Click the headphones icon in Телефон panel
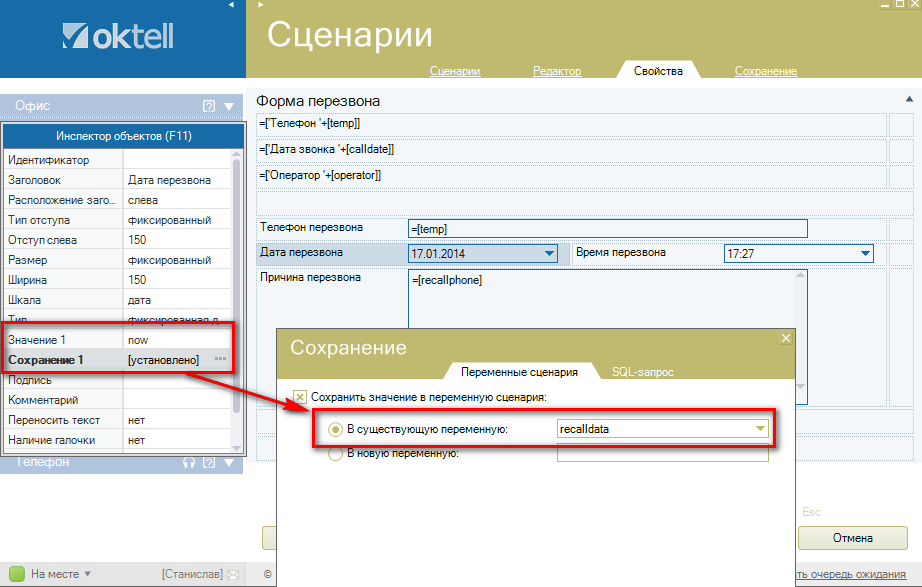922x587 pixels. click(189, 462)
